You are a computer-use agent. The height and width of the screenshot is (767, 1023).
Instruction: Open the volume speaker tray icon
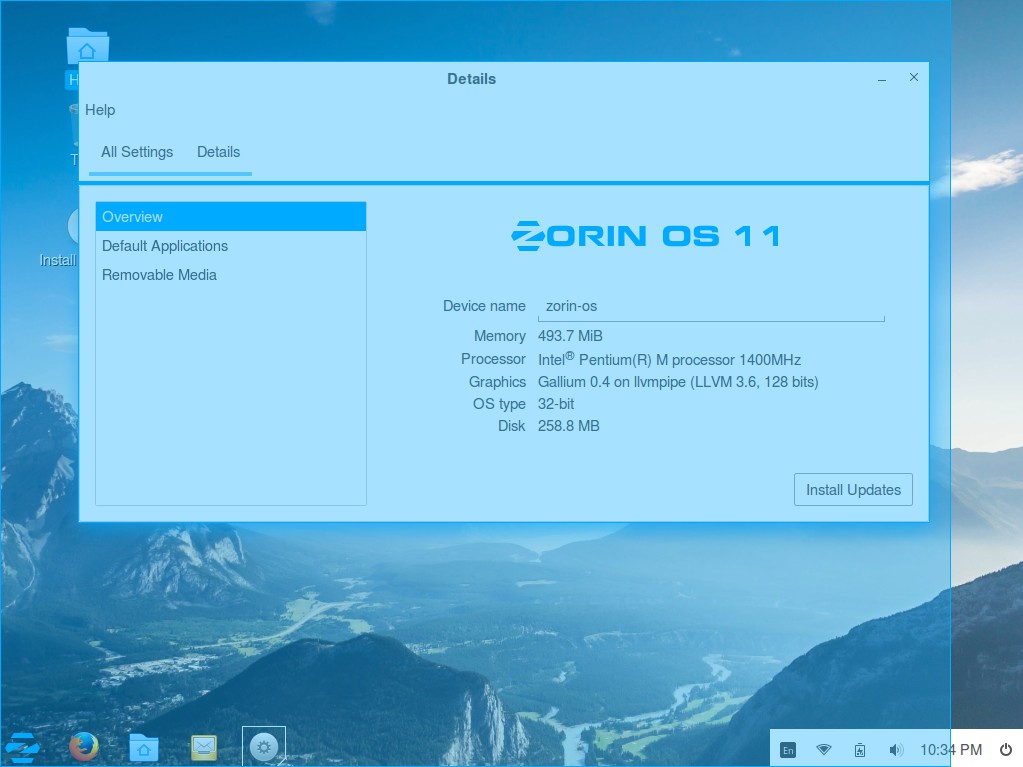[x=896, y=750]
